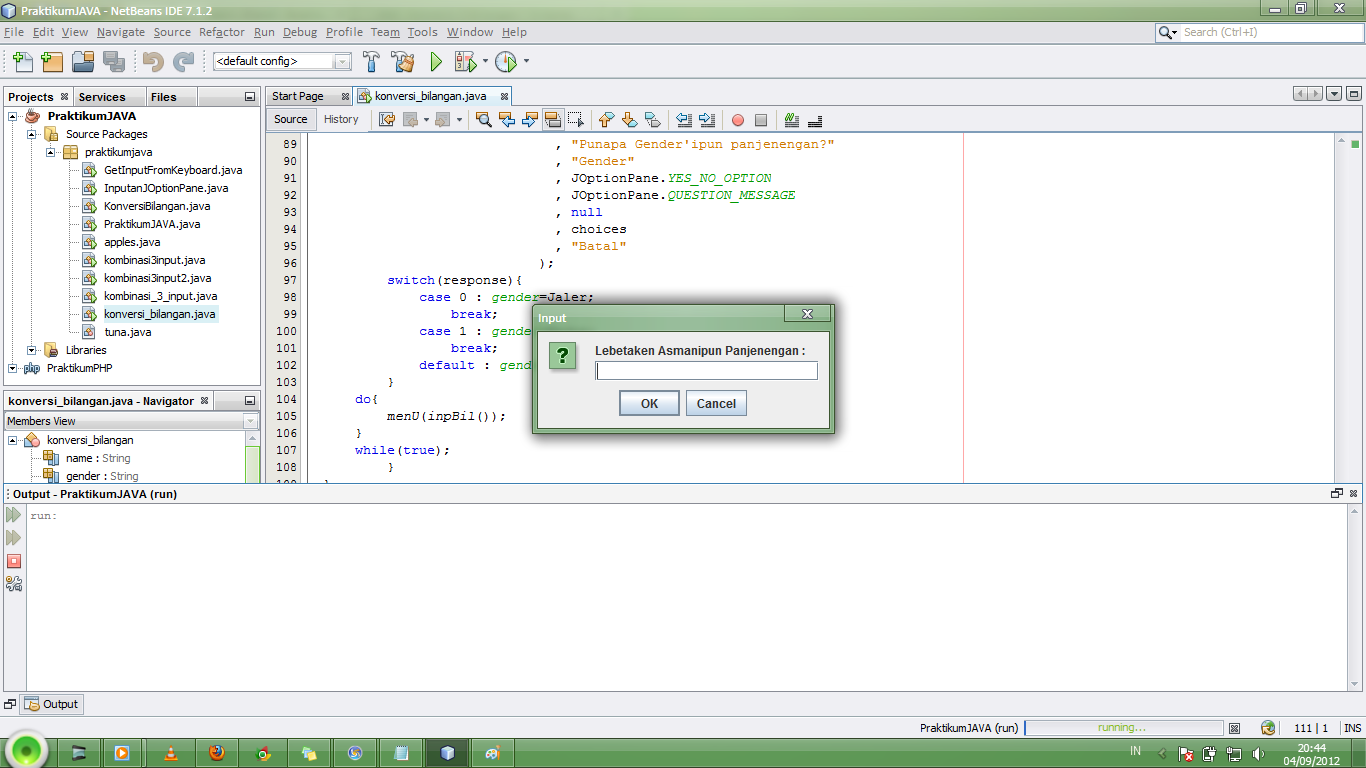
Task: Select tuna.java in the Projects tree
Action: [127, 332]
